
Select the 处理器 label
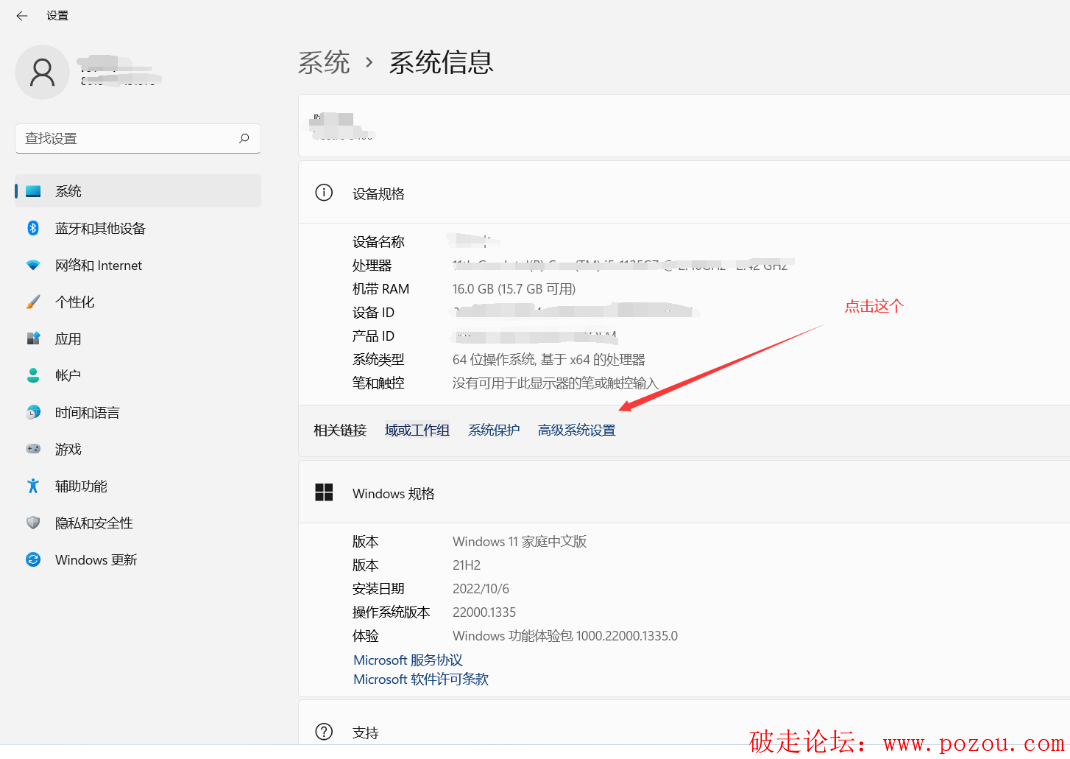point(372,266)
